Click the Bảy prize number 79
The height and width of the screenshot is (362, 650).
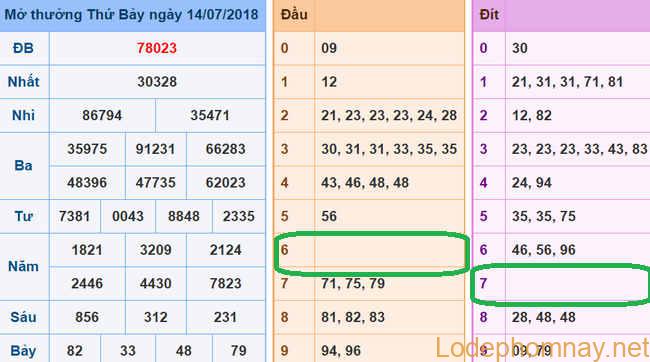click(239, 351)
